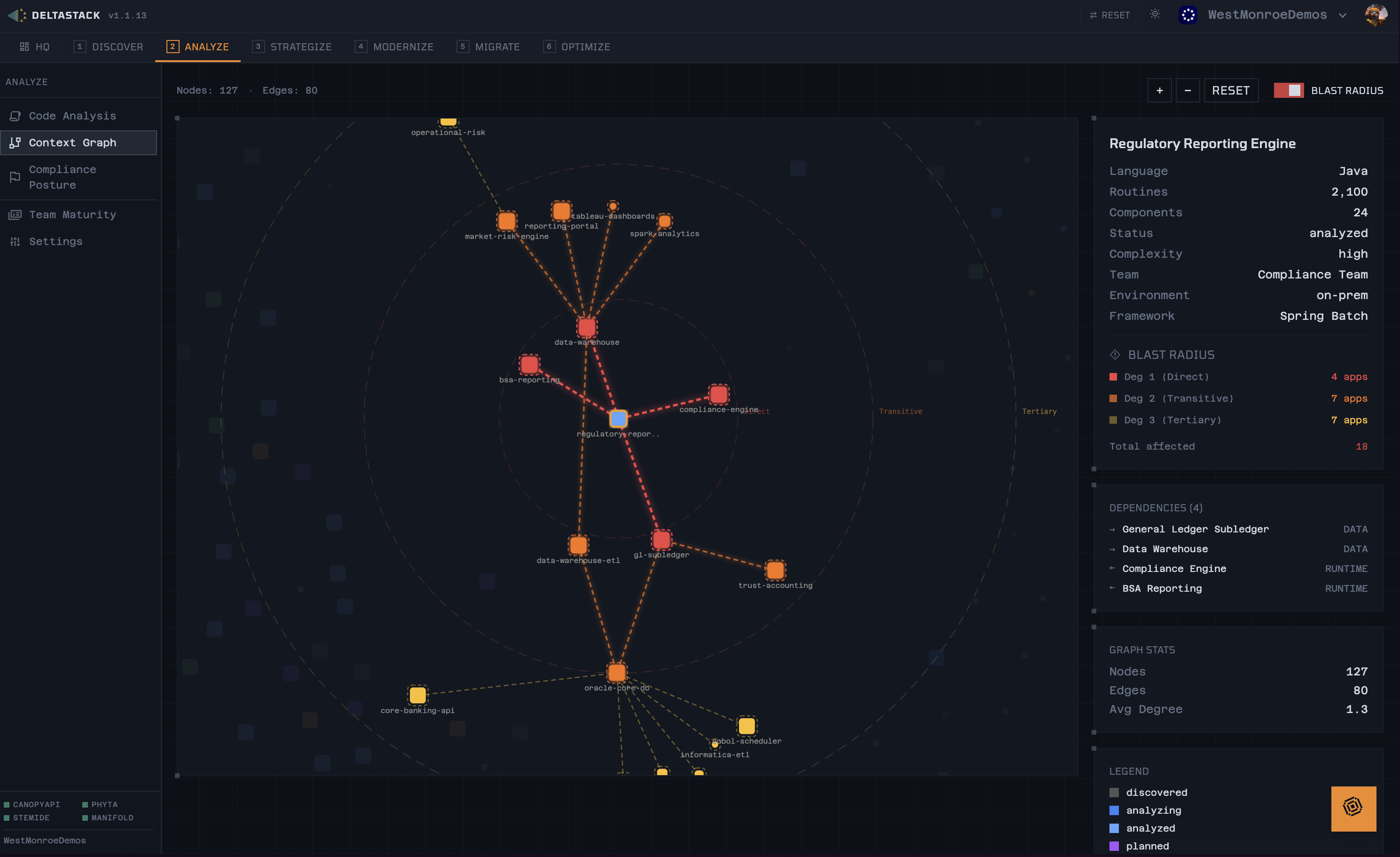Toggle the theme with the sun icon

(x=1155, y=14)
